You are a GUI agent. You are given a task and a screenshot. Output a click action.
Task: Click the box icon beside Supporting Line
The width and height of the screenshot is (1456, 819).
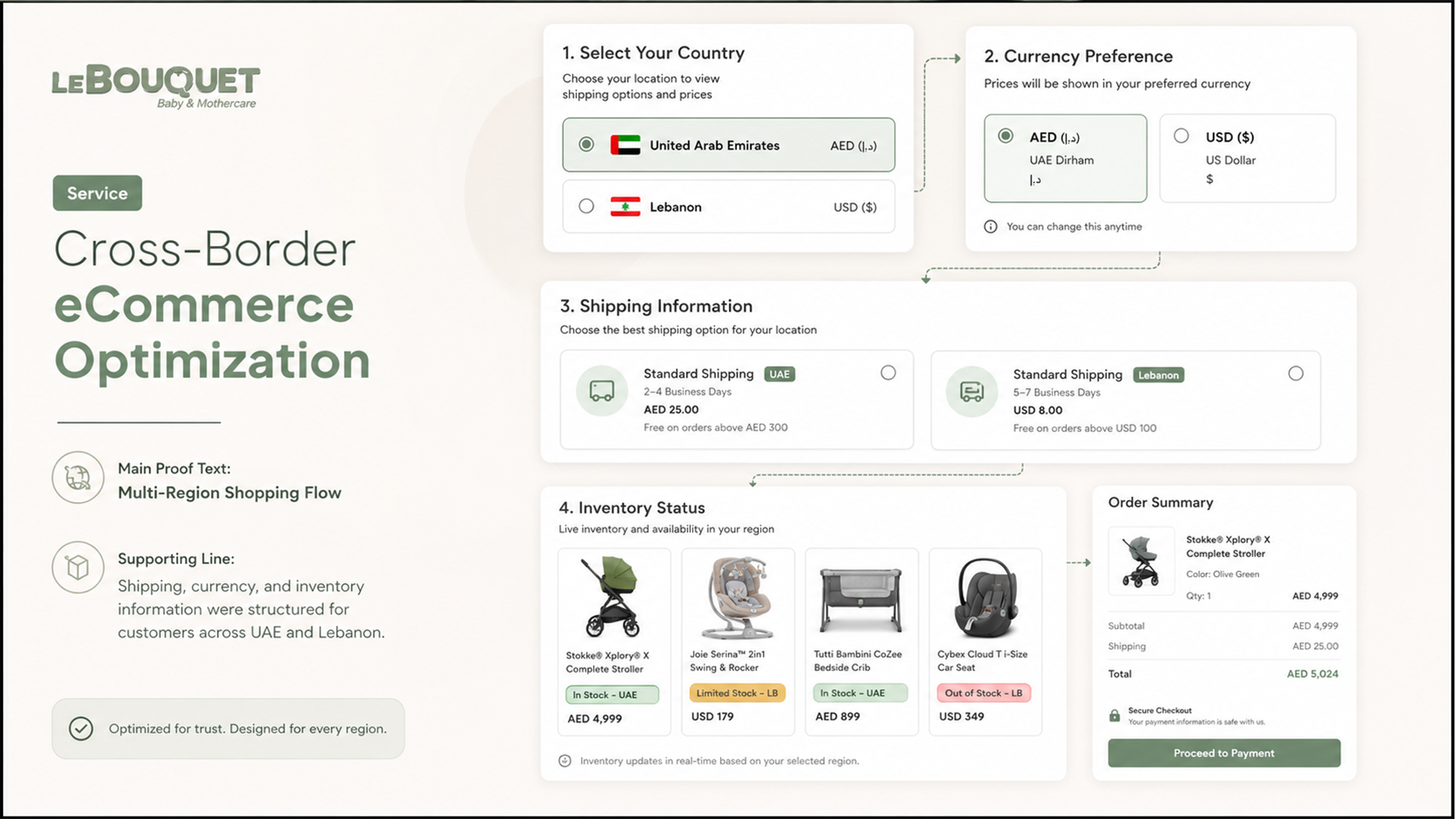78,567
